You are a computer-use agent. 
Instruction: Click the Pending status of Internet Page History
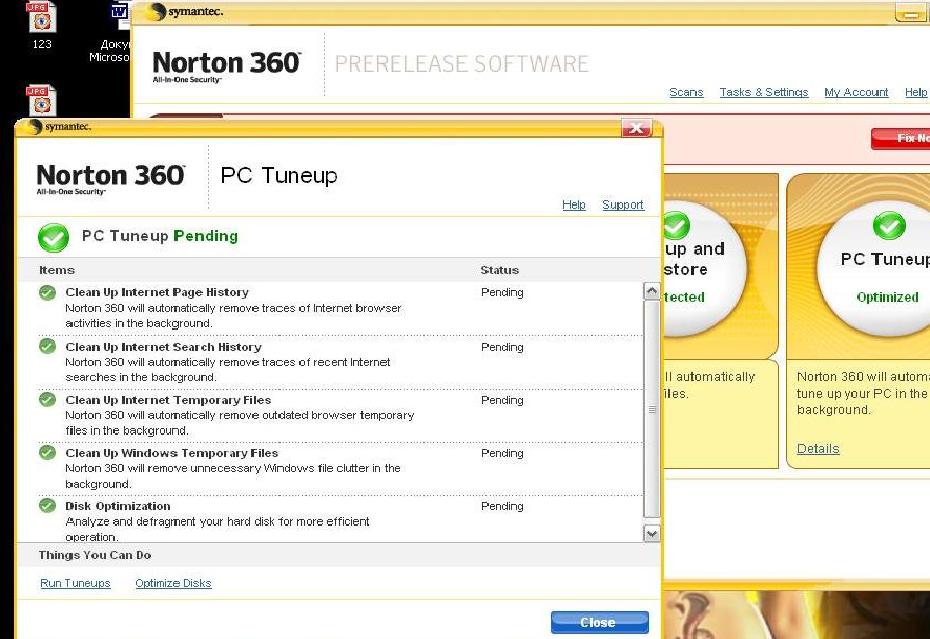[502, 293]
